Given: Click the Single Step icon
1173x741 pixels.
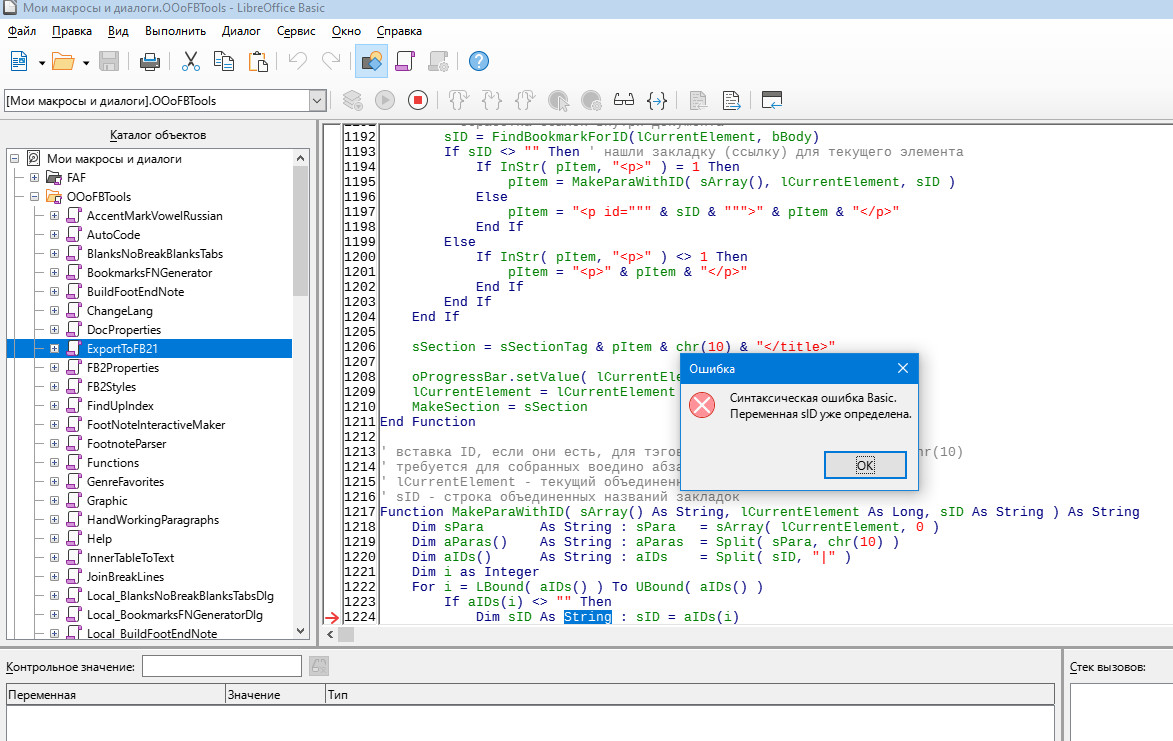Looking at the screenshot, I should pos(491,100).
